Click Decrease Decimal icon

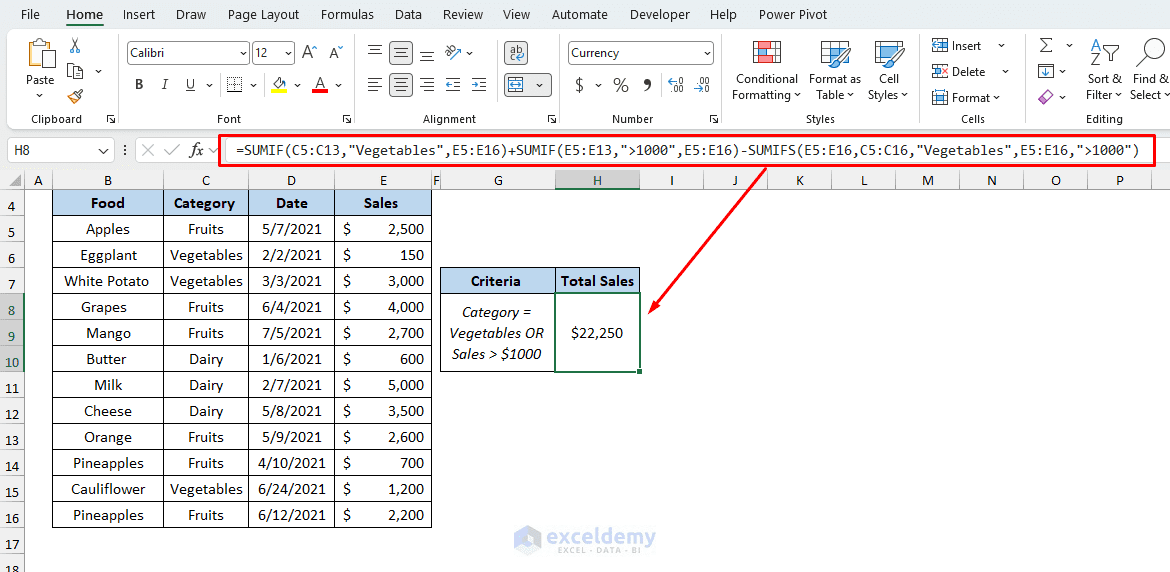pos(701,85)
